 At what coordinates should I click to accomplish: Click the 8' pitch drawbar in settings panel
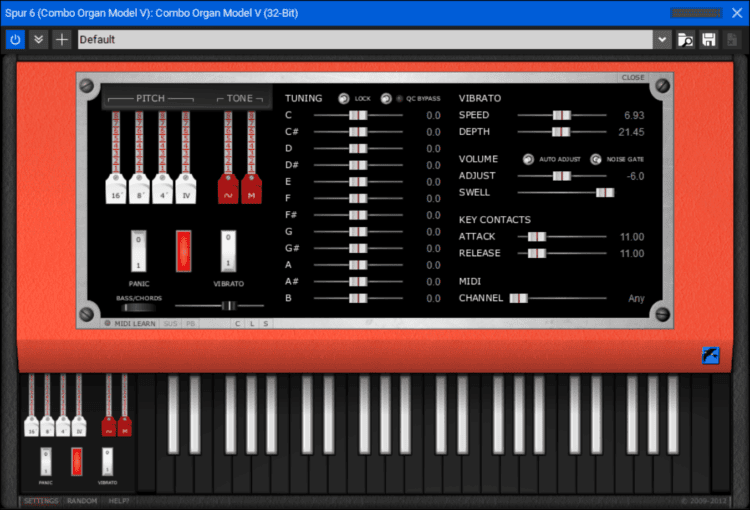point(139,188)
